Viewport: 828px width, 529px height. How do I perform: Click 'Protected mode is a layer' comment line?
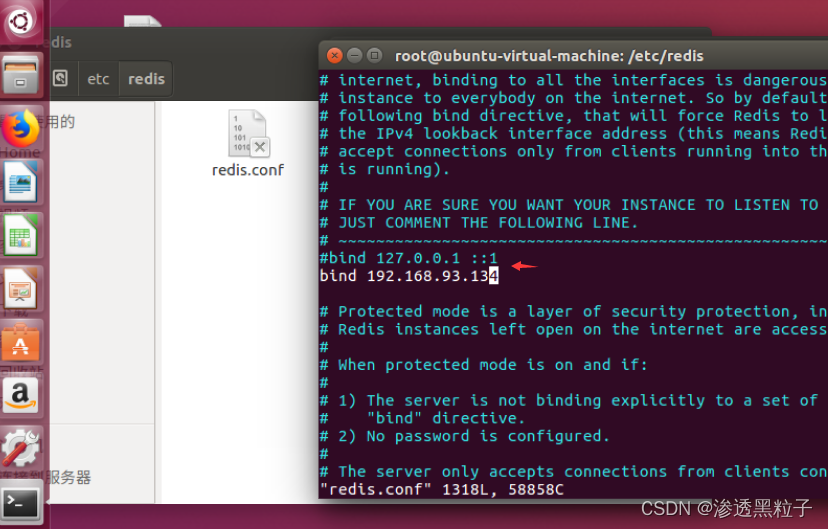[x=573, y=311]
